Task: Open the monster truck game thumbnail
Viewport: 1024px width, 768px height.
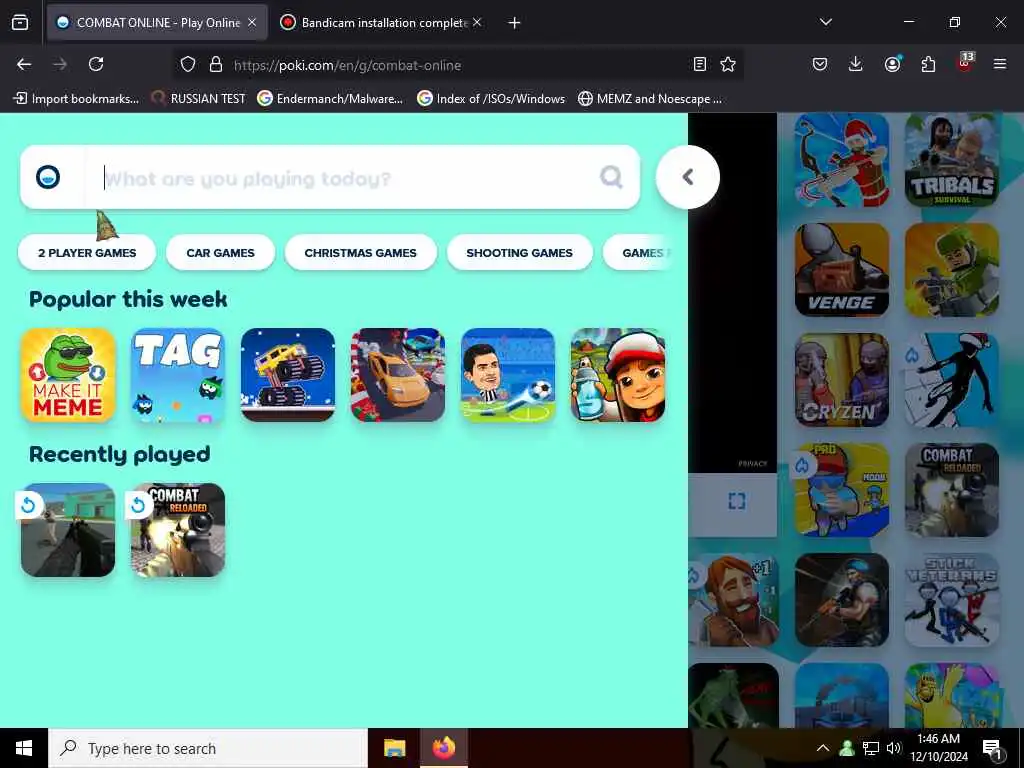Action: click(x=288, y=375)
